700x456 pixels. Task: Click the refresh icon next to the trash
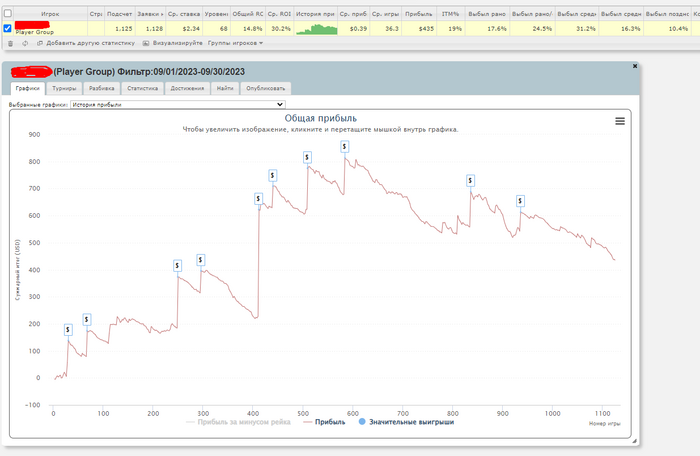click(25, 43)
